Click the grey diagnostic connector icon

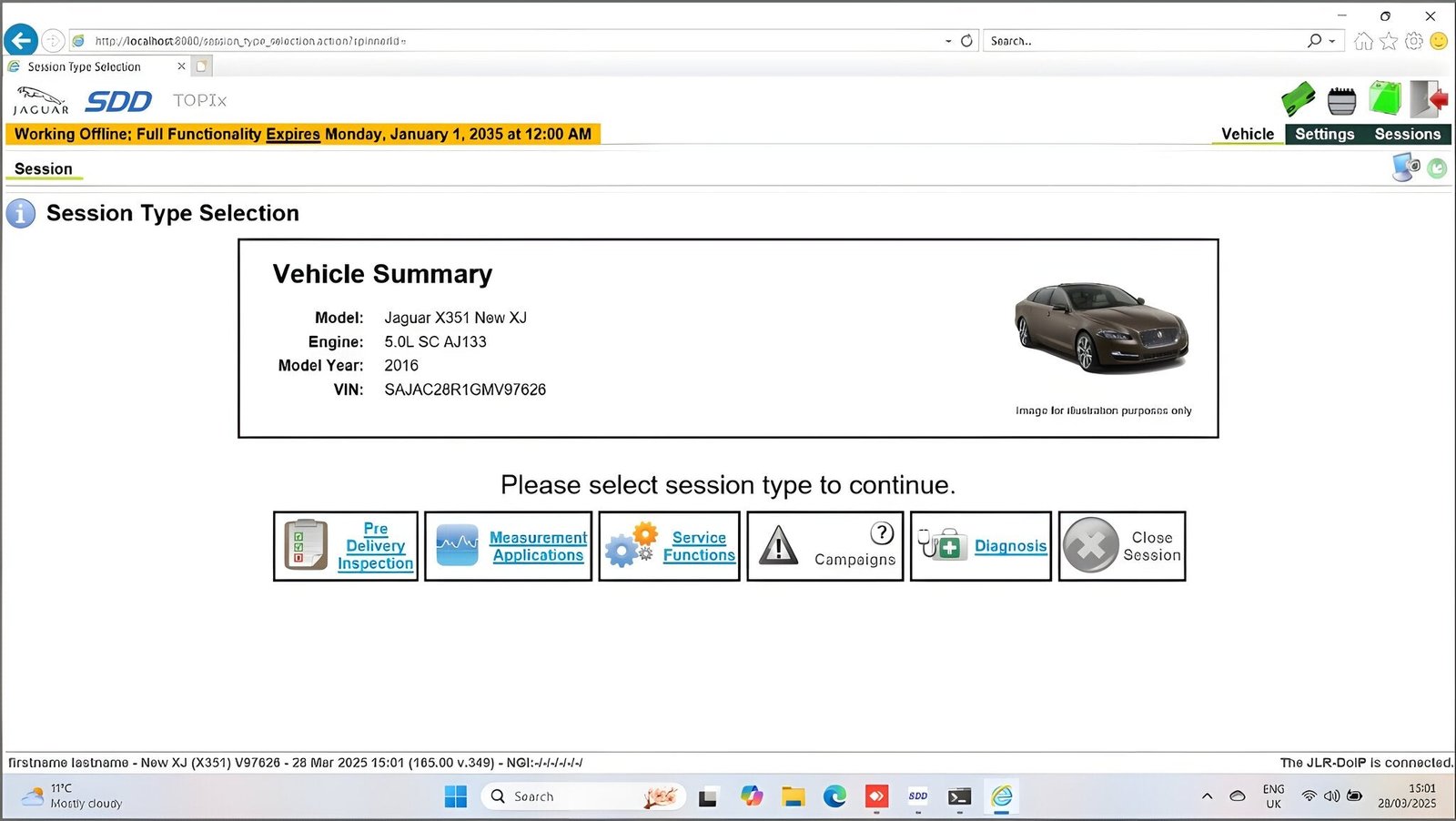(1341, 101)
